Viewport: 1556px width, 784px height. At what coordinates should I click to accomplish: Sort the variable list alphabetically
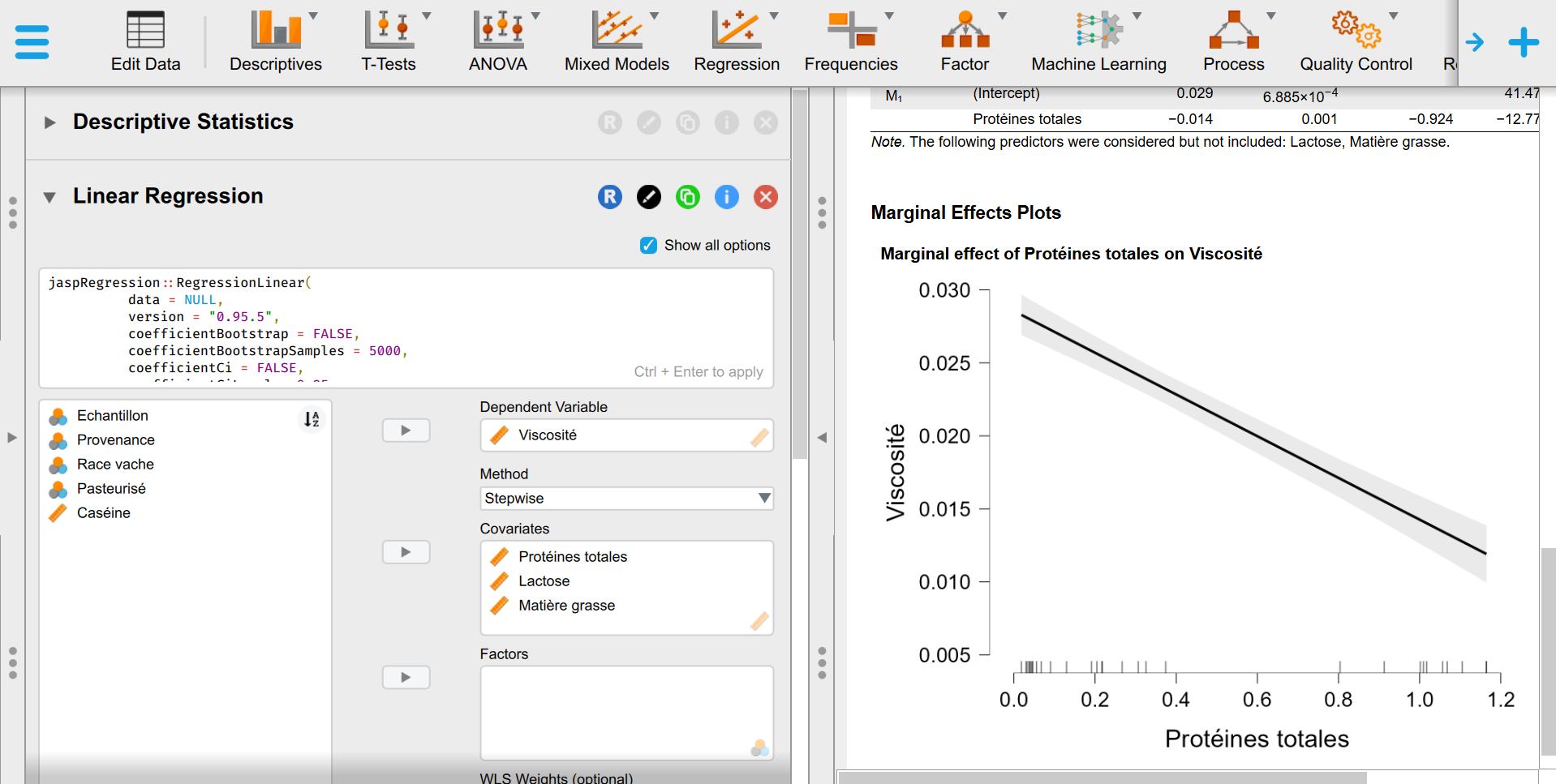pos(312,419)
